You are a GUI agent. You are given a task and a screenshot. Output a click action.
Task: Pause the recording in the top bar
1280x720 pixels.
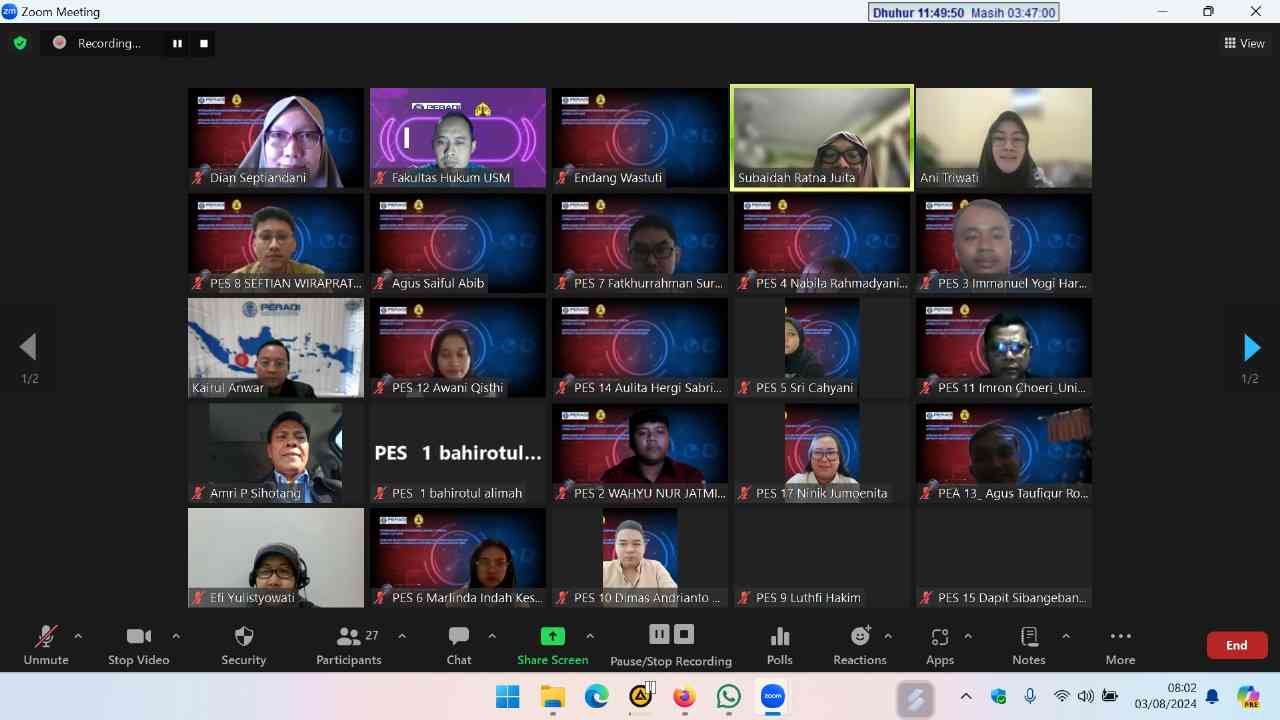[x=177, y=43]
